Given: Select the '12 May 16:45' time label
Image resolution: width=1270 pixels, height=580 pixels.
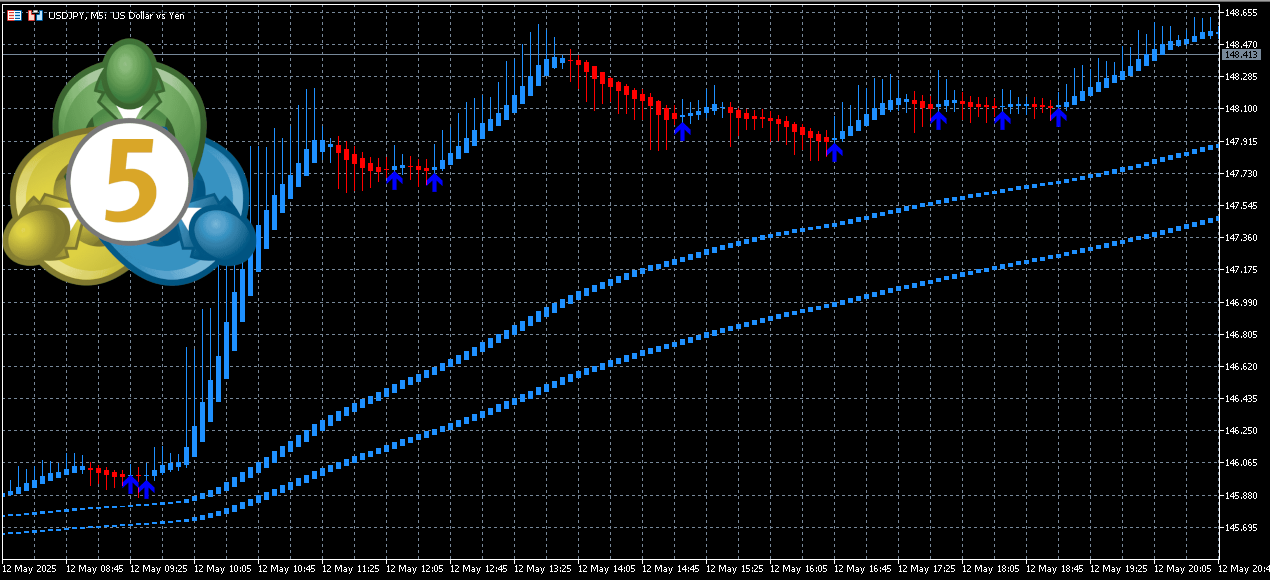Looking at the screenshot, I should [863, 569].
